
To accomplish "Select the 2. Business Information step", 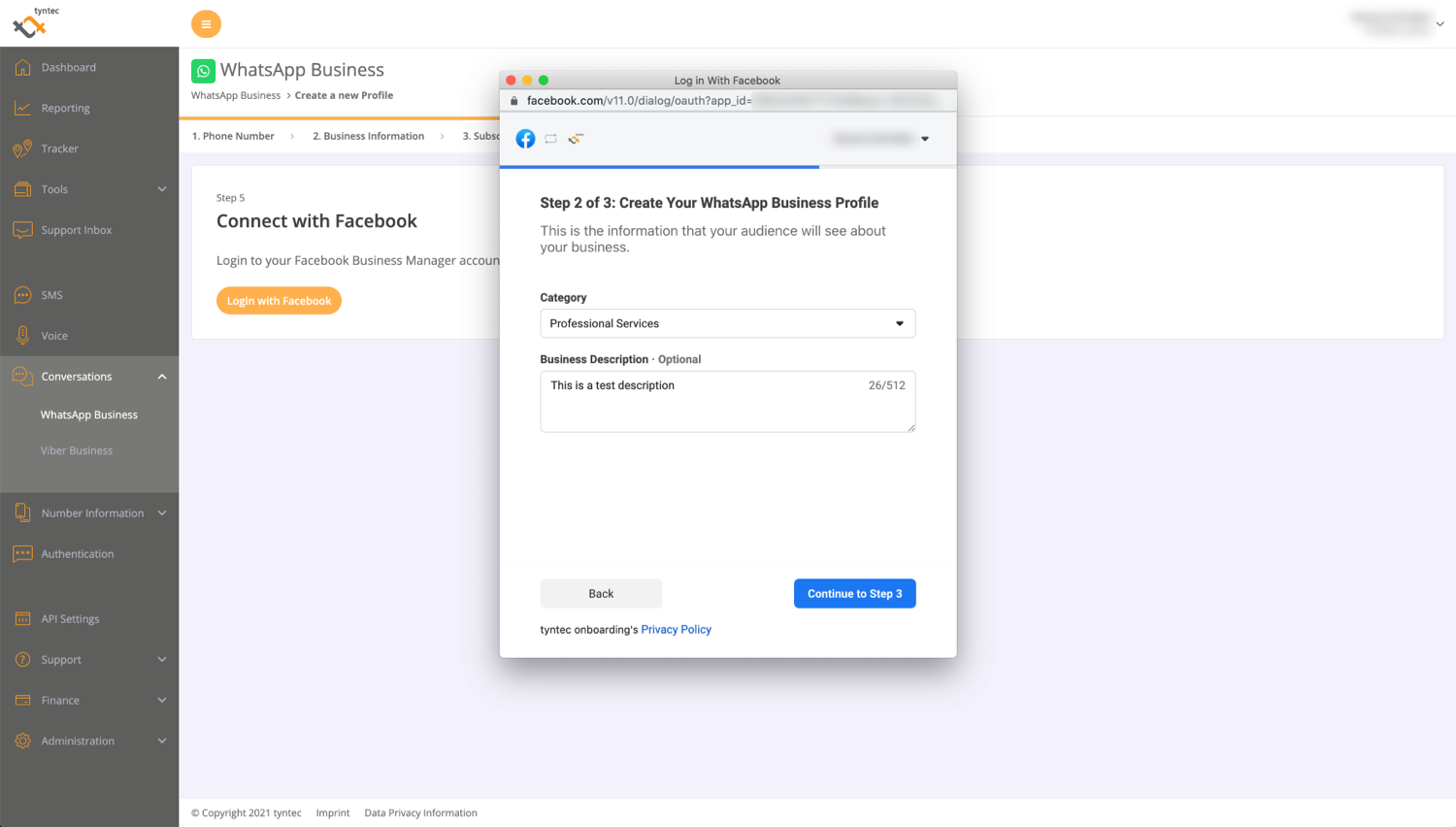I will tap(368, 136).
